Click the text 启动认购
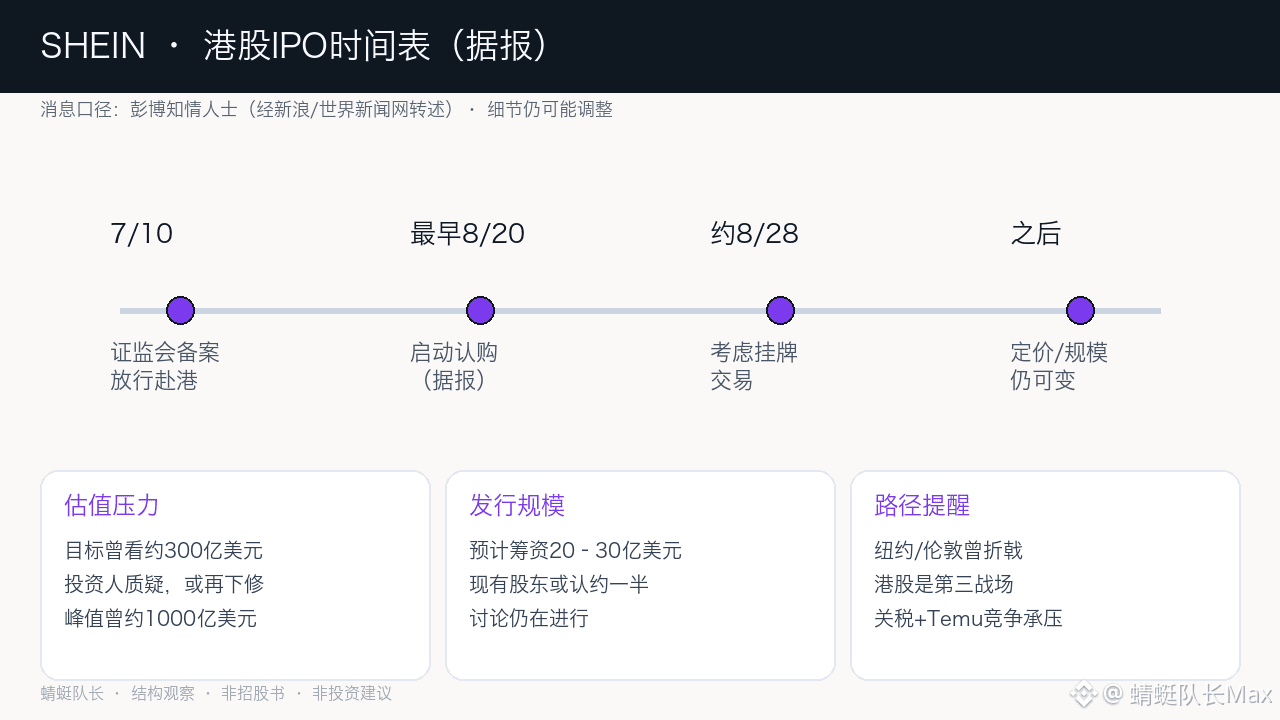Image resolution: width=1280 pixels, height=720 pixels. (x=454, y=352)
